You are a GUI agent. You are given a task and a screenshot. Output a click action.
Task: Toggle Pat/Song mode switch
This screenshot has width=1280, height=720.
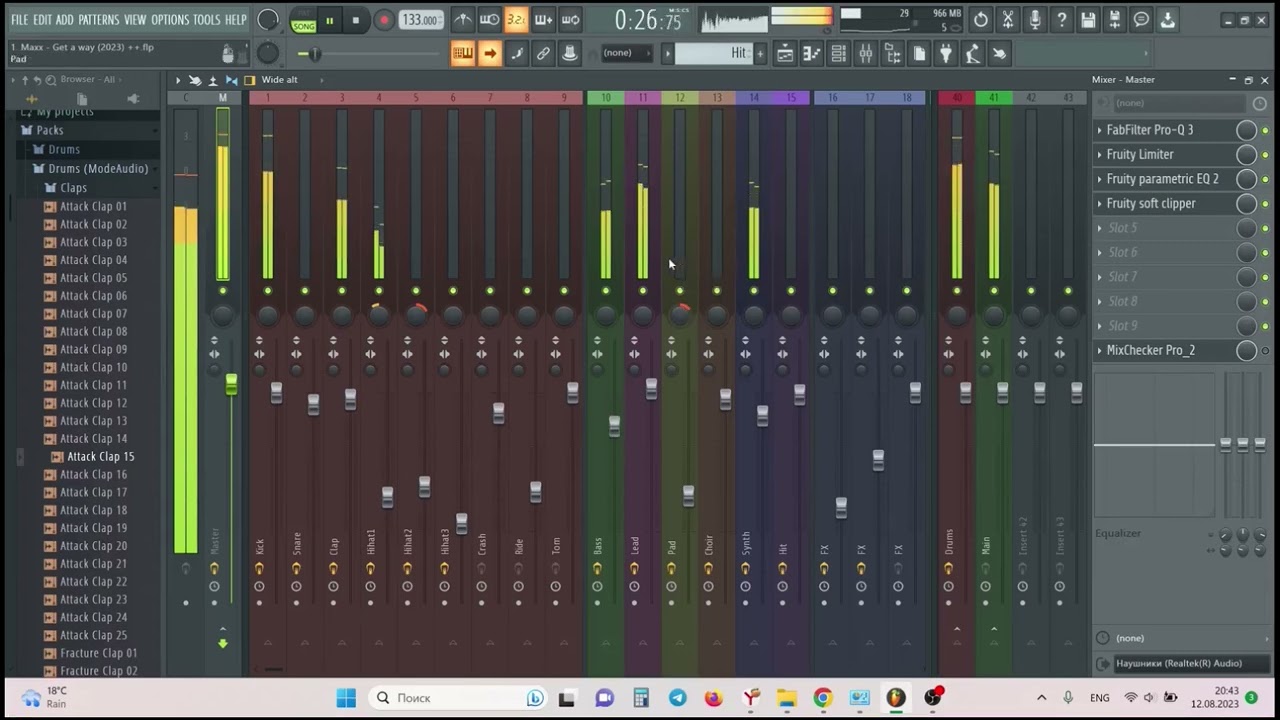(x=303, y=20)
